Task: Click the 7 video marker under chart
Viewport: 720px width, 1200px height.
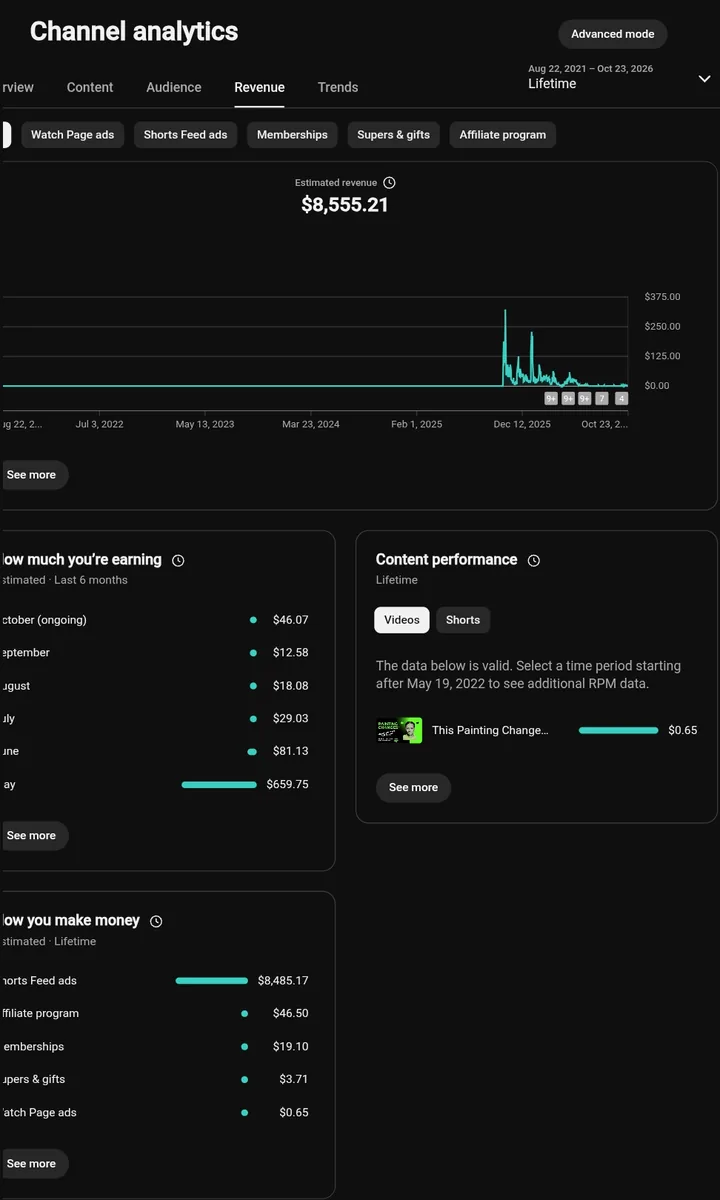Action: [x=601, y=398]
